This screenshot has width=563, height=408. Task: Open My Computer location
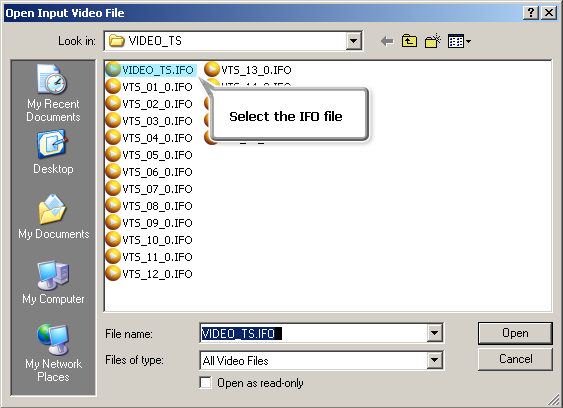coord(53,282)
